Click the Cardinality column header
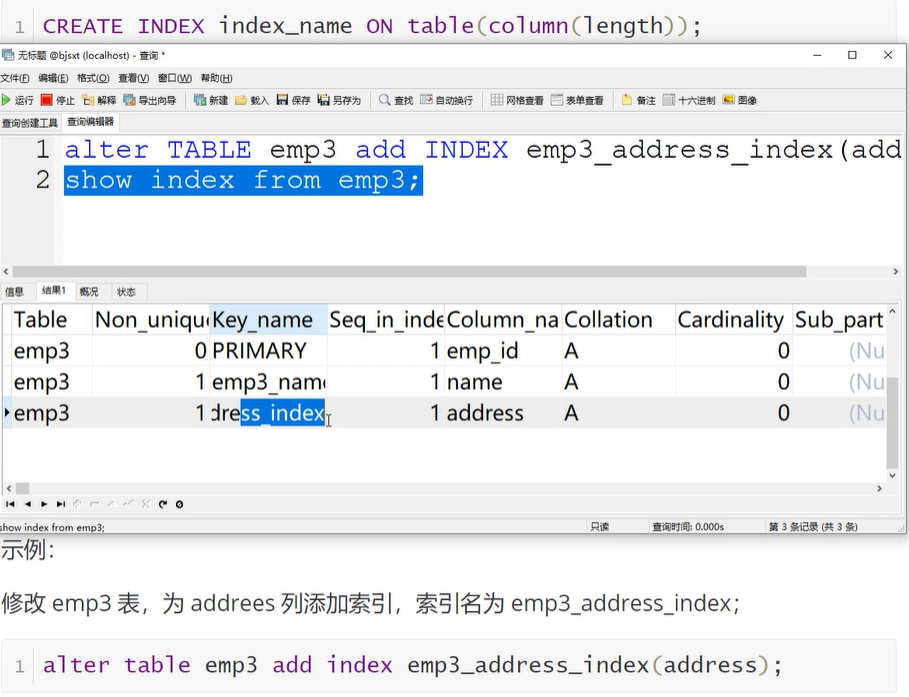The image size is (909, 697). point(734,320)
